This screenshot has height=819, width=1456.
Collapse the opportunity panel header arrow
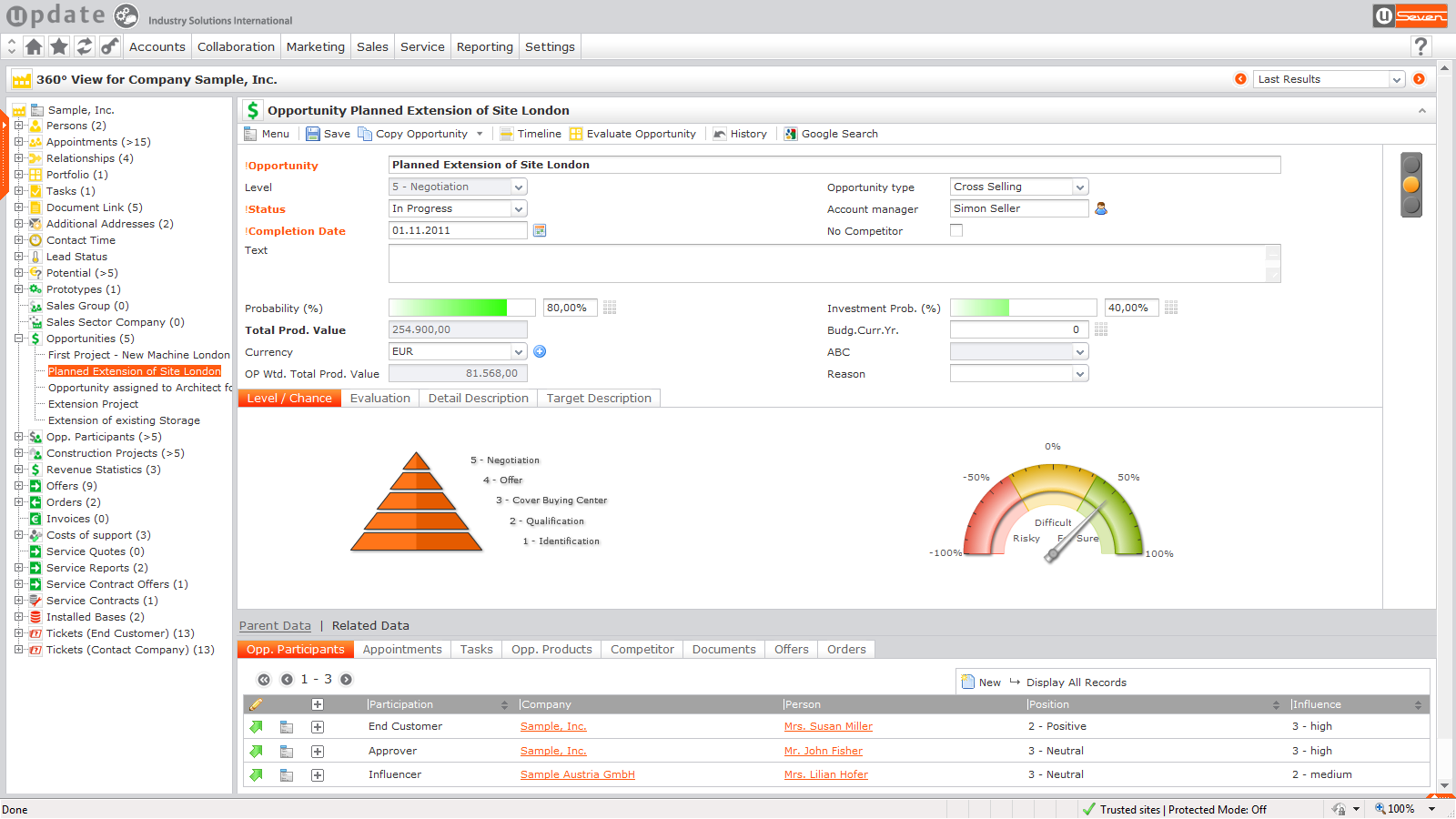[x=1421, y=110]
